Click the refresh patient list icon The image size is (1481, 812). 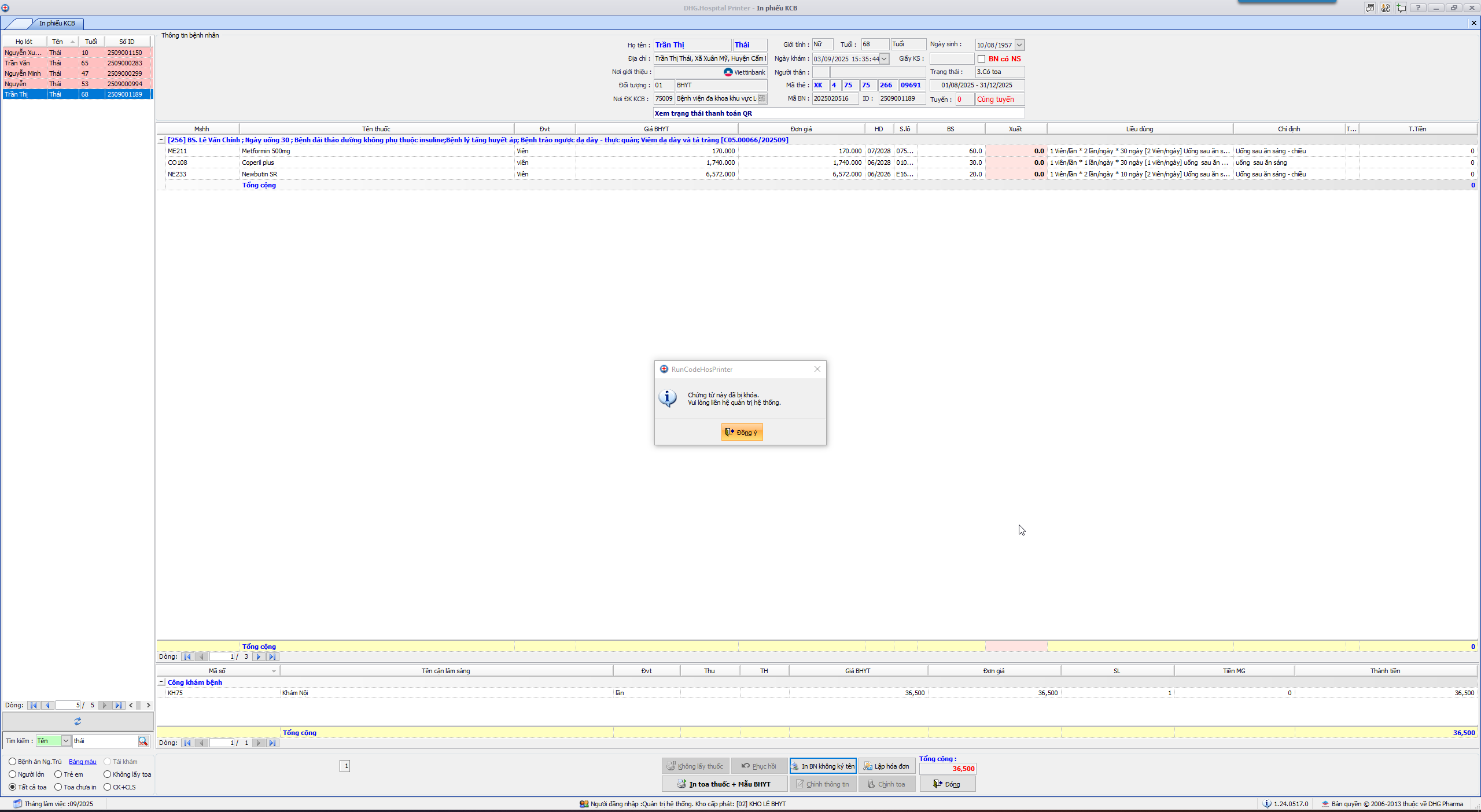click(x=78, y=721)
